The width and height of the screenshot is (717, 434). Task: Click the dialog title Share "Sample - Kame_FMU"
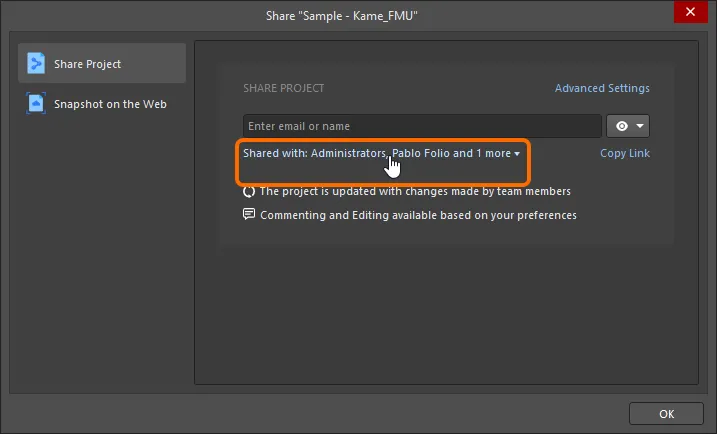pyautogui.click(x=342, y=16)
